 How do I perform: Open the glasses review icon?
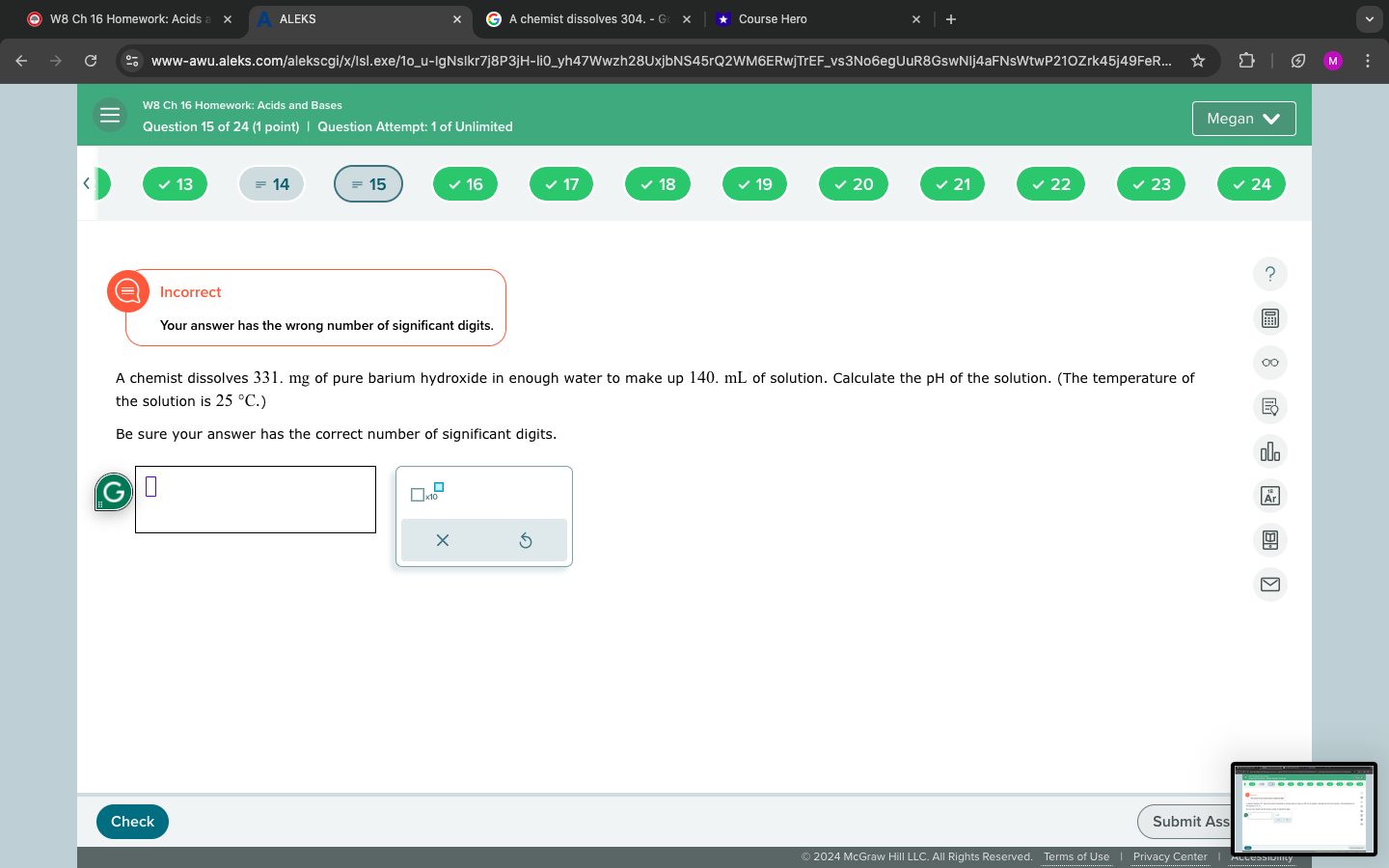tap(1269, 363)
